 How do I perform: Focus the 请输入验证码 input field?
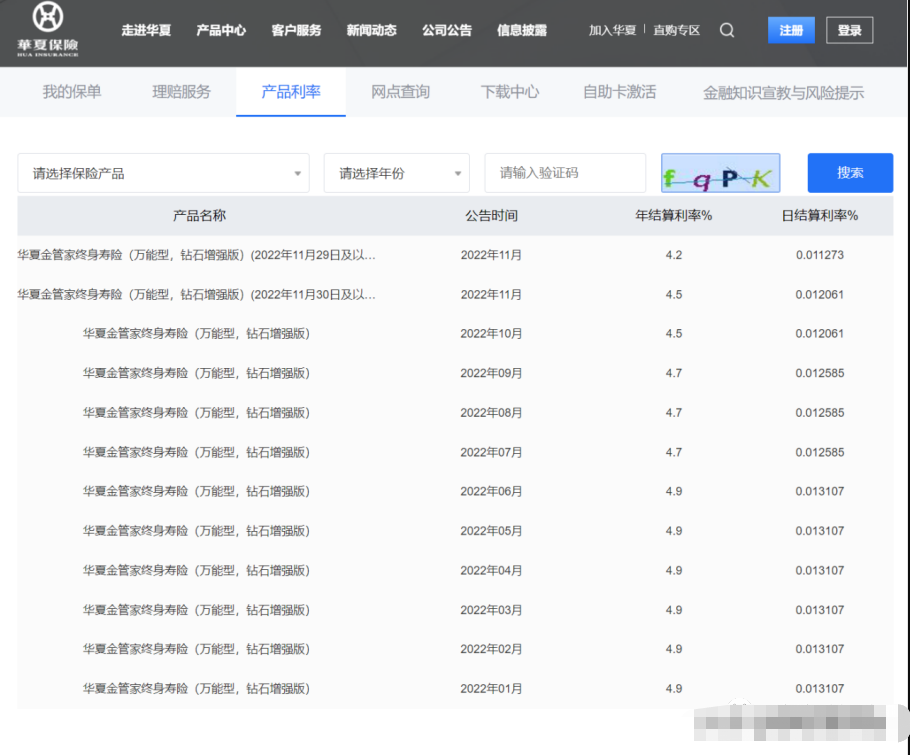point(565,173)
